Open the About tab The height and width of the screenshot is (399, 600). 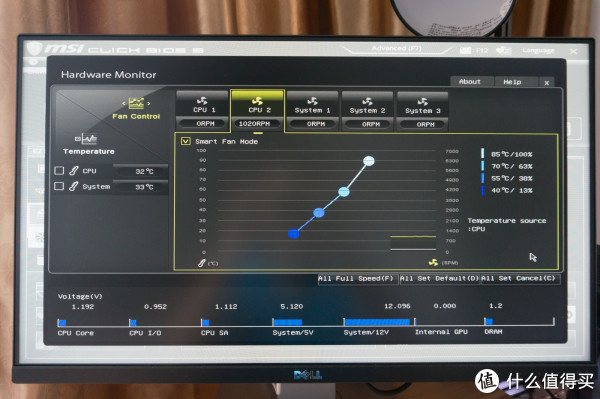(471, 82)
